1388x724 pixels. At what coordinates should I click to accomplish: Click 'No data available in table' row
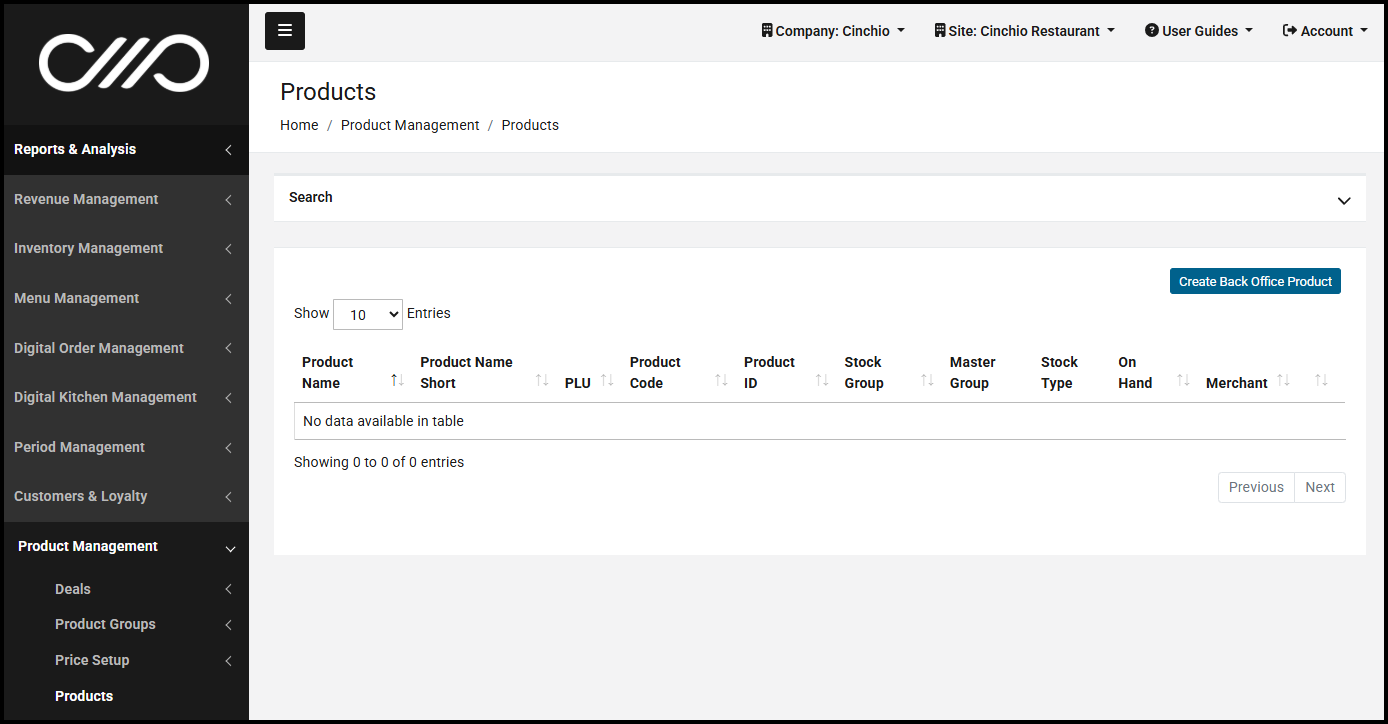point(820,421)
